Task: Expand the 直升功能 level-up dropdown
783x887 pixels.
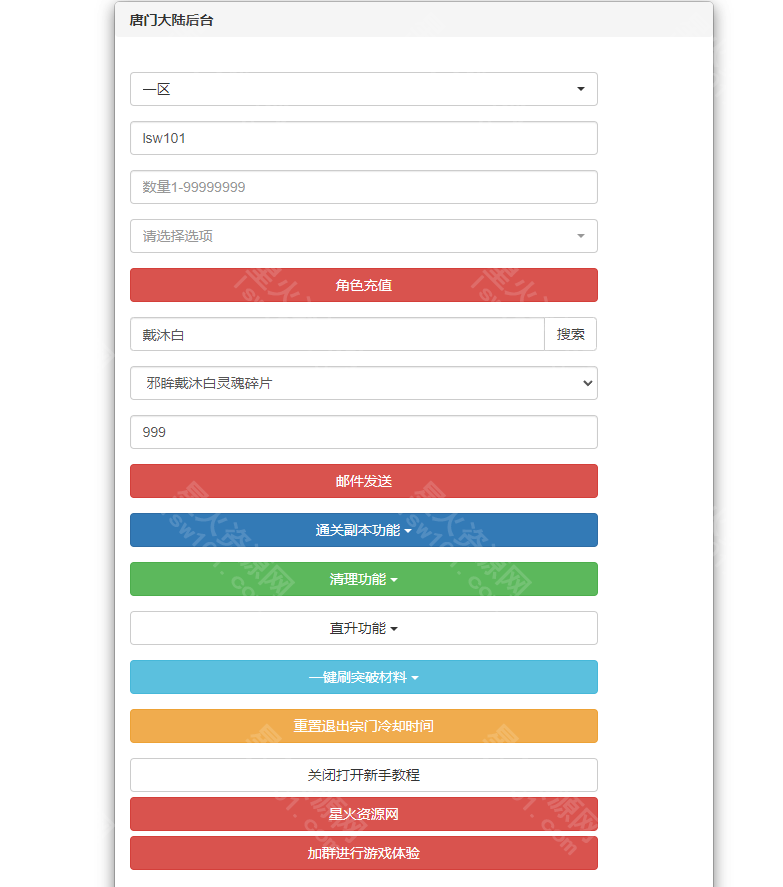Action: [363, 628]
